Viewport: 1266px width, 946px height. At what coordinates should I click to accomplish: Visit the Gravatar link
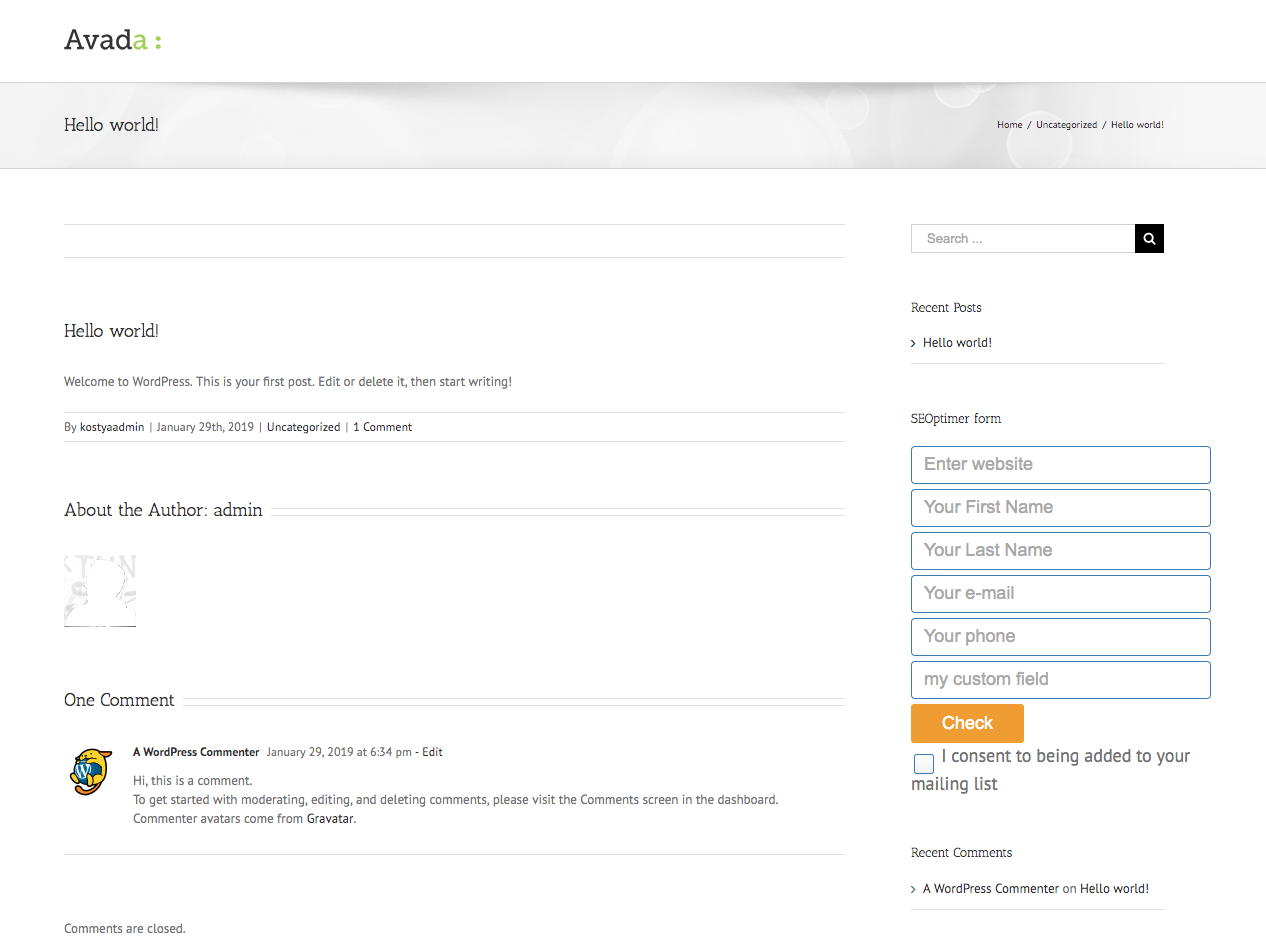330,819
